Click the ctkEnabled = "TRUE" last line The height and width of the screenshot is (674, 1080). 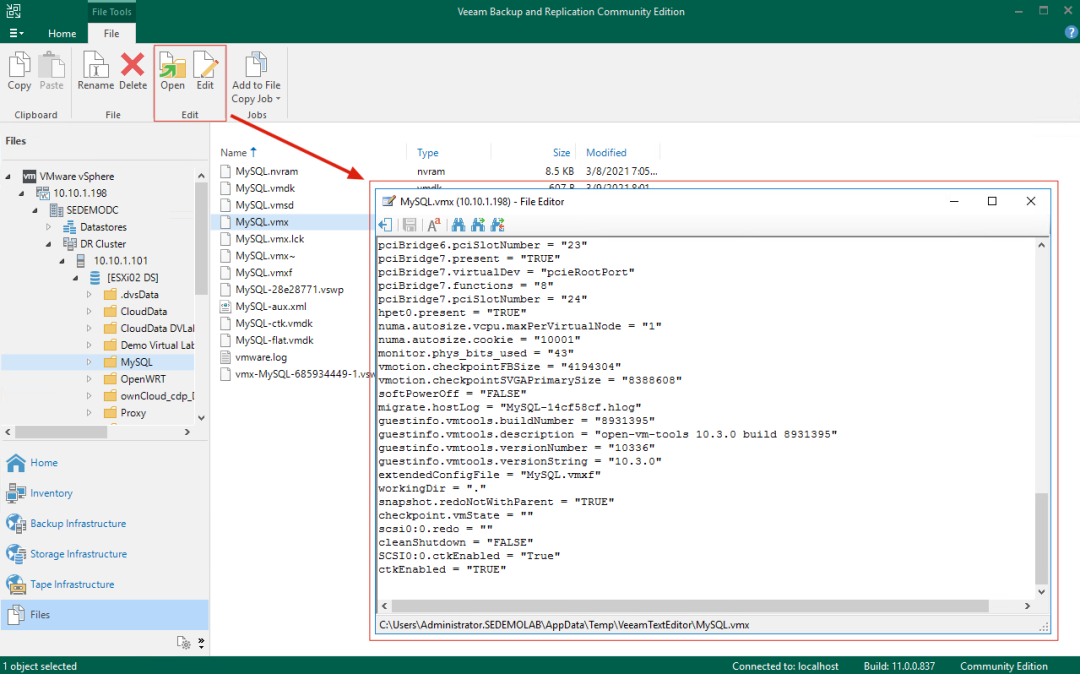pos(442,569)
